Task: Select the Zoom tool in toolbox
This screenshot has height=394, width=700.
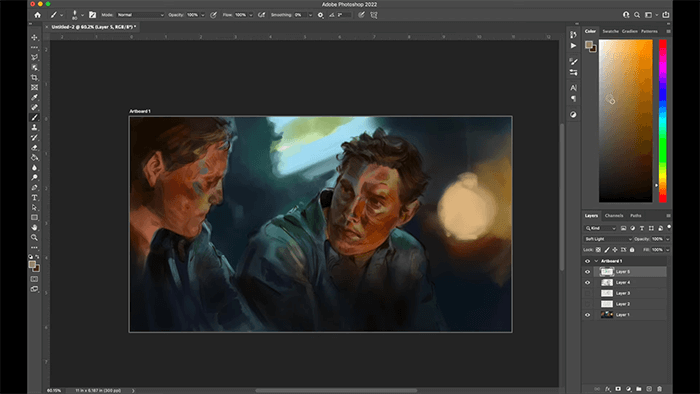Action: click(34, 238)
